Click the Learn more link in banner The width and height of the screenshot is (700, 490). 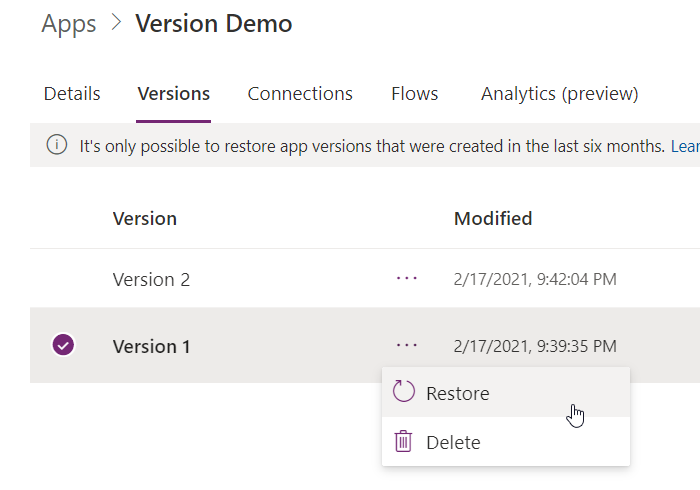[x=685, y=146]
